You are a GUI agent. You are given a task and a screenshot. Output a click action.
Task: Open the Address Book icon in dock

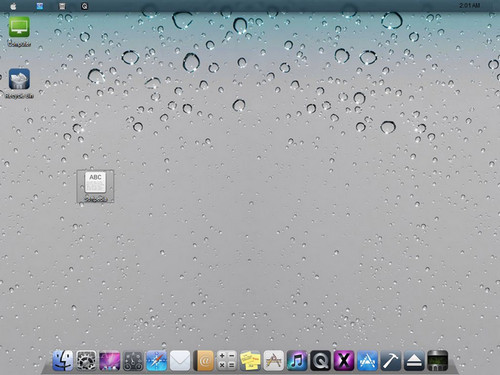[203, 360]
